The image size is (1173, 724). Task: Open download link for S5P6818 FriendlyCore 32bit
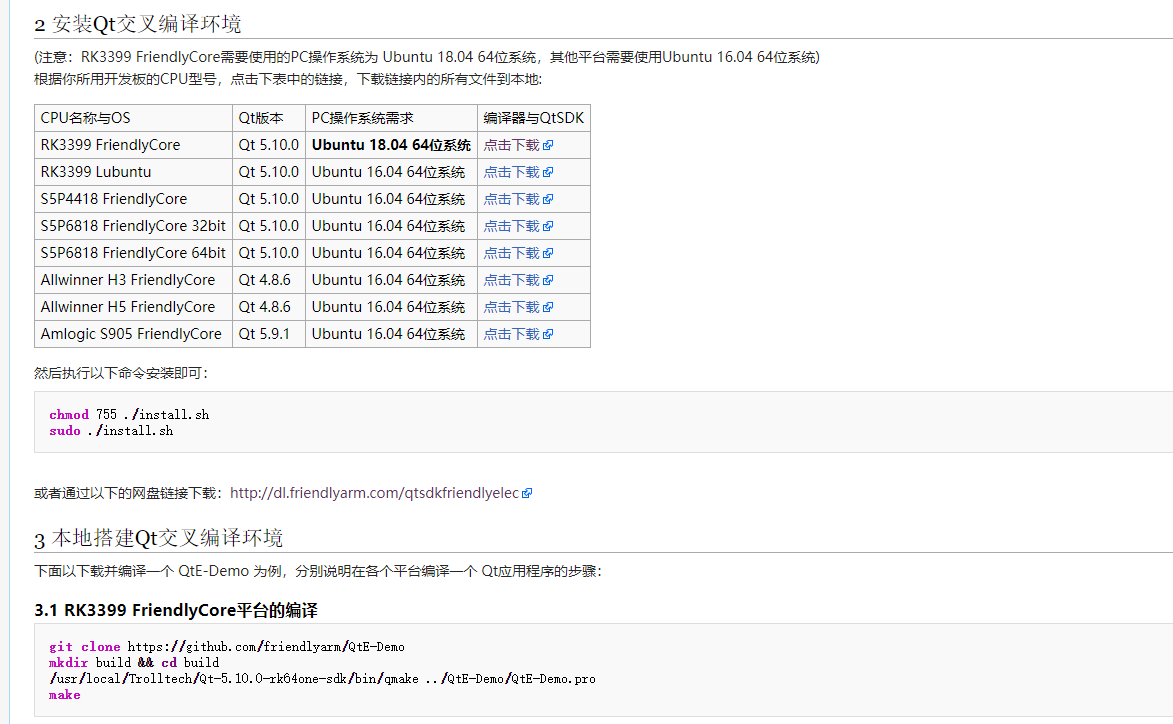click(x=512, y=226)
